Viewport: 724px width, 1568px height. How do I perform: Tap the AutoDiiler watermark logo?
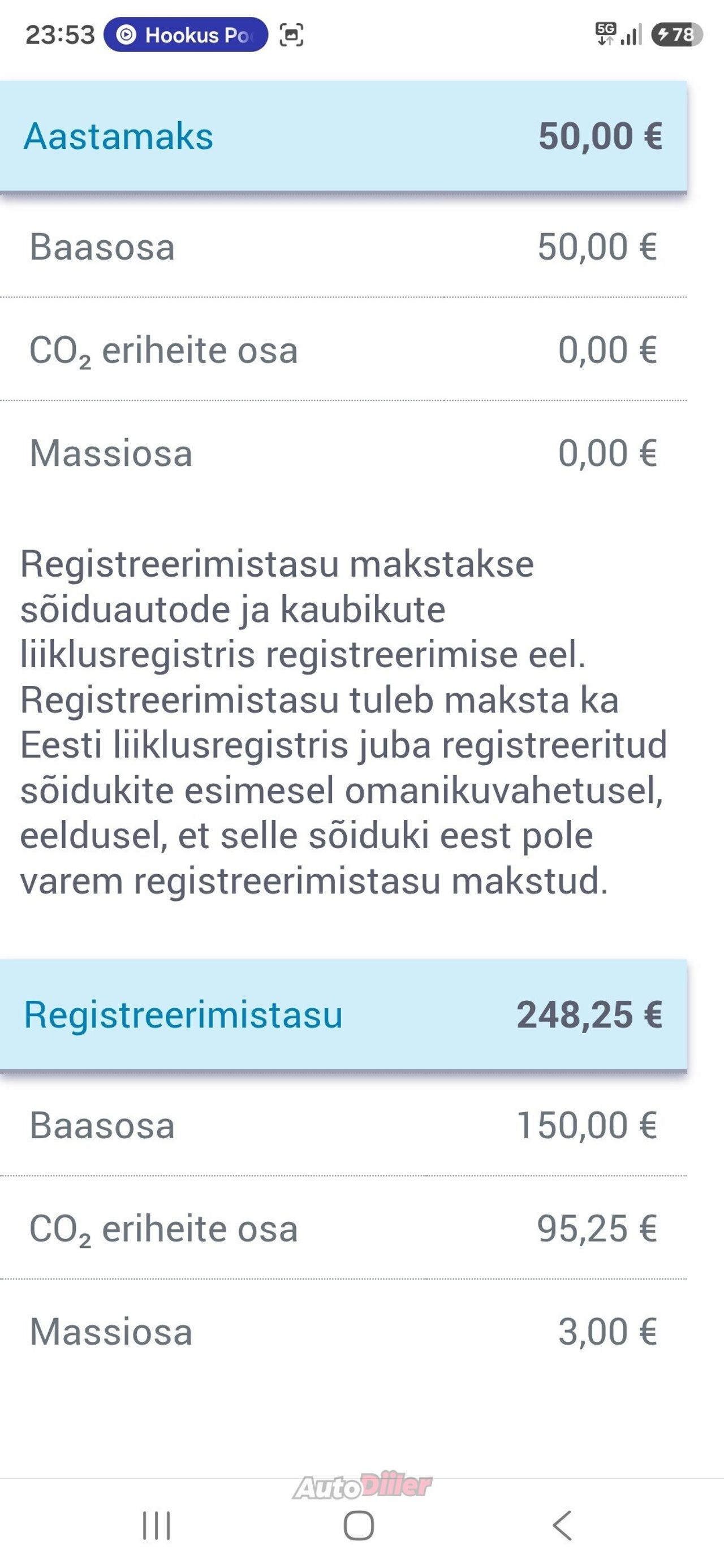pyautogui.click(x=363, y=1486)
